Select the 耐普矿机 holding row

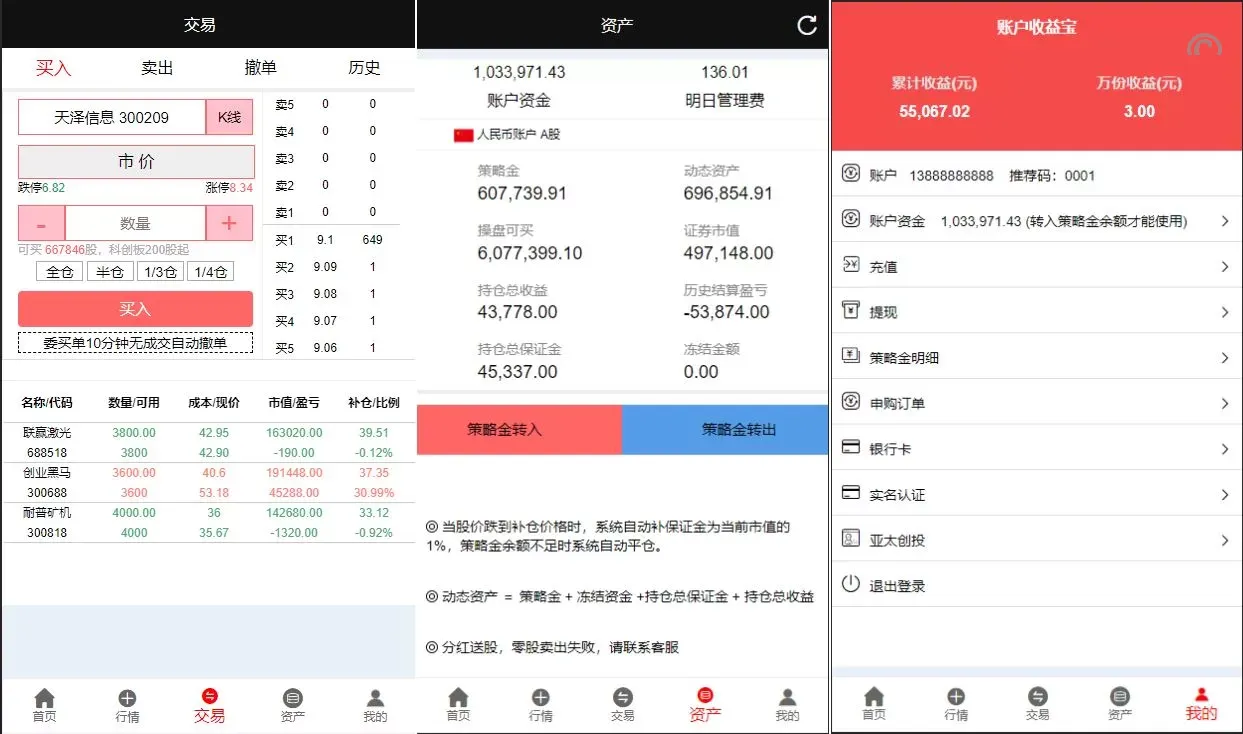(x=208, y=523)
